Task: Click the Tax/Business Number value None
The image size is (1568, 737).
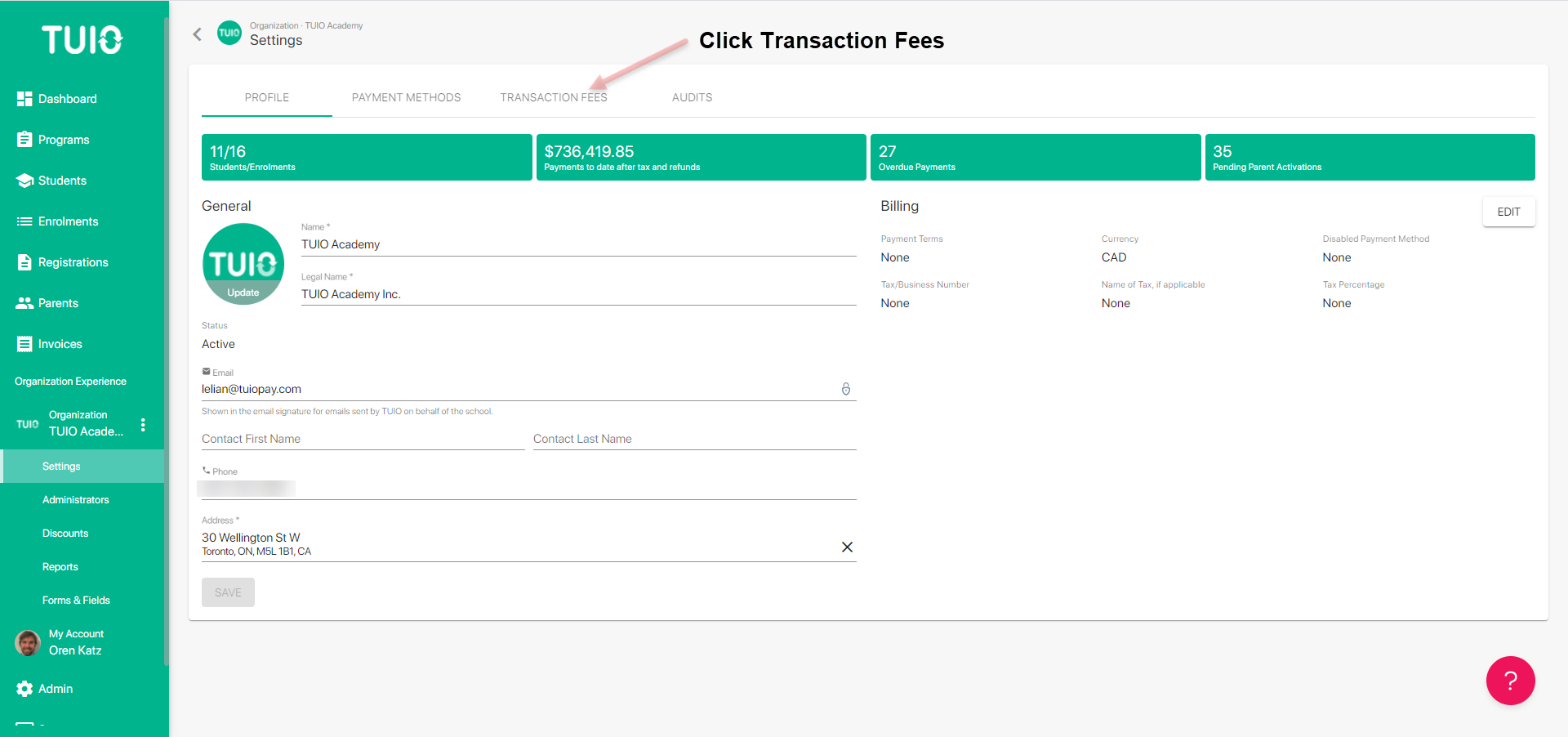Action: click(895, 303)
